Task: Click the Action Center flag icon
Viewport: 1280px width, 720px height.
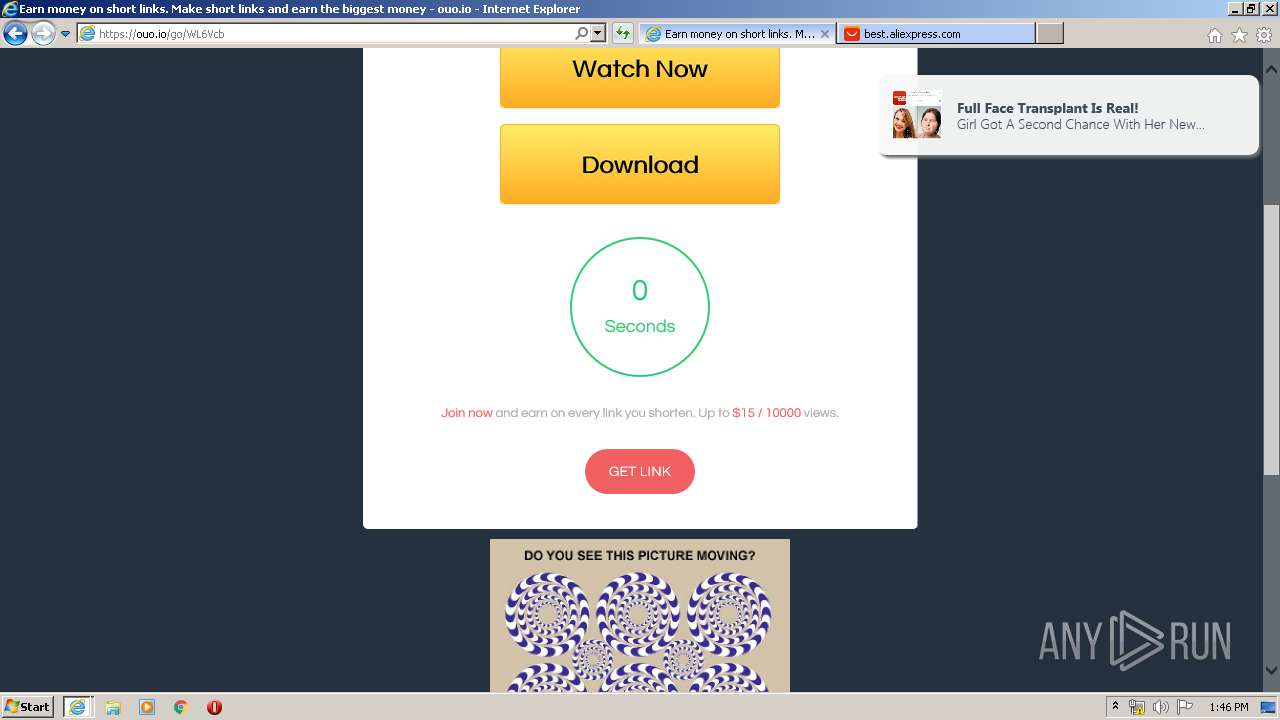Action: [x=1185, y=707]
